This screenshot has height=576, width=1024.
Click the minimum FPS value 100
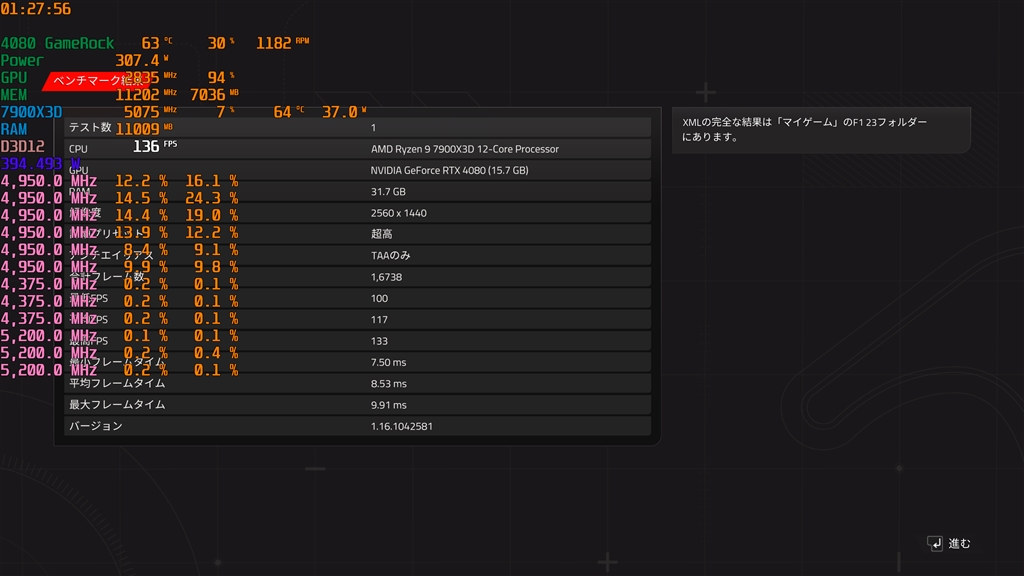click(x=379, y=298)
